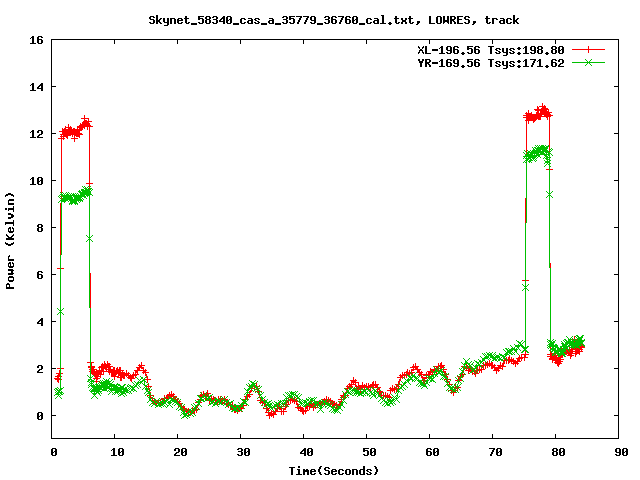Click green YR plateau near 9 K at start

point(76,197)
